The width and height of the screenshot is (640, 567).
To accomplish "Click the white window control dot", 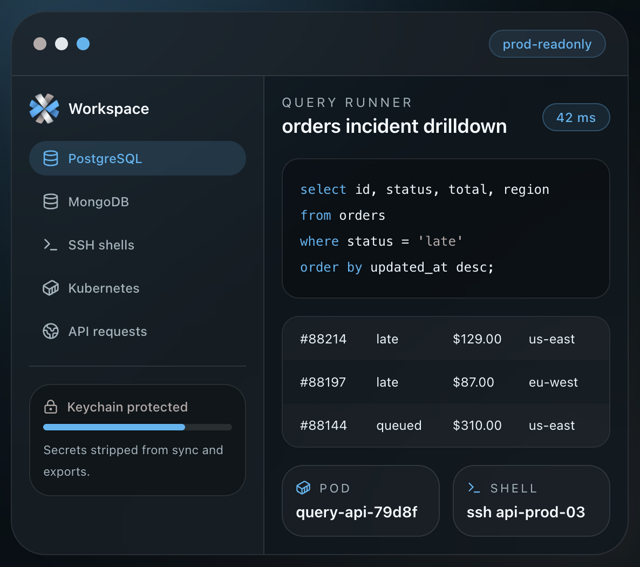I will point(62,44).
